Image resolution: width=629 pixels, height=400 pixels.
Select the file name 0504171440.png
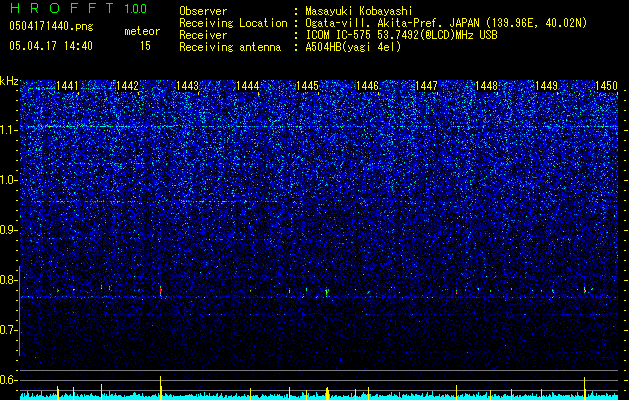pos(51,26)
